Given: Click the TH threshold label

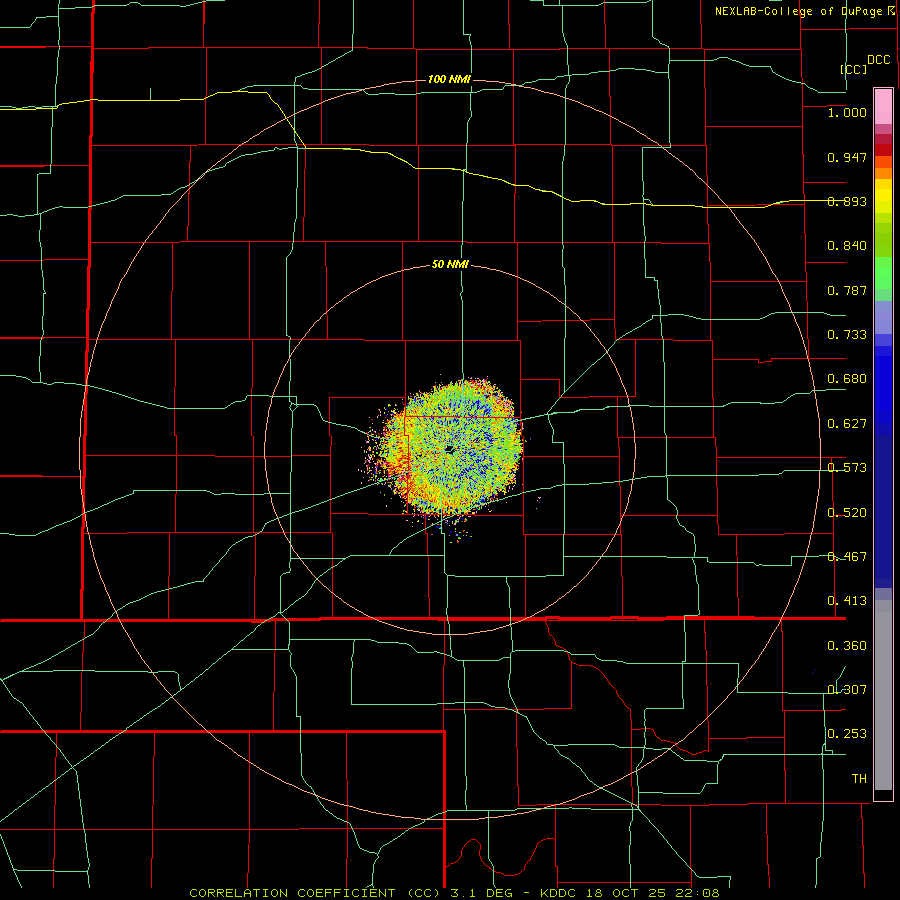Looking at the screenshot, I should [859, 779].
